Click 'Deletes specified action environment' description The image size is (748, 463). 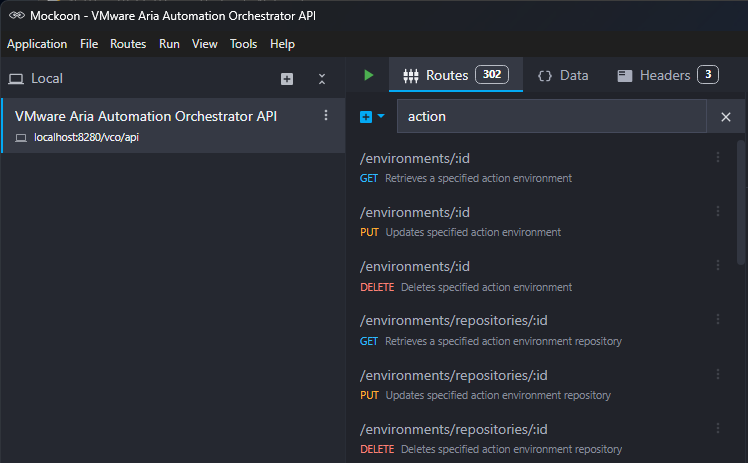[x=487, y=287]
